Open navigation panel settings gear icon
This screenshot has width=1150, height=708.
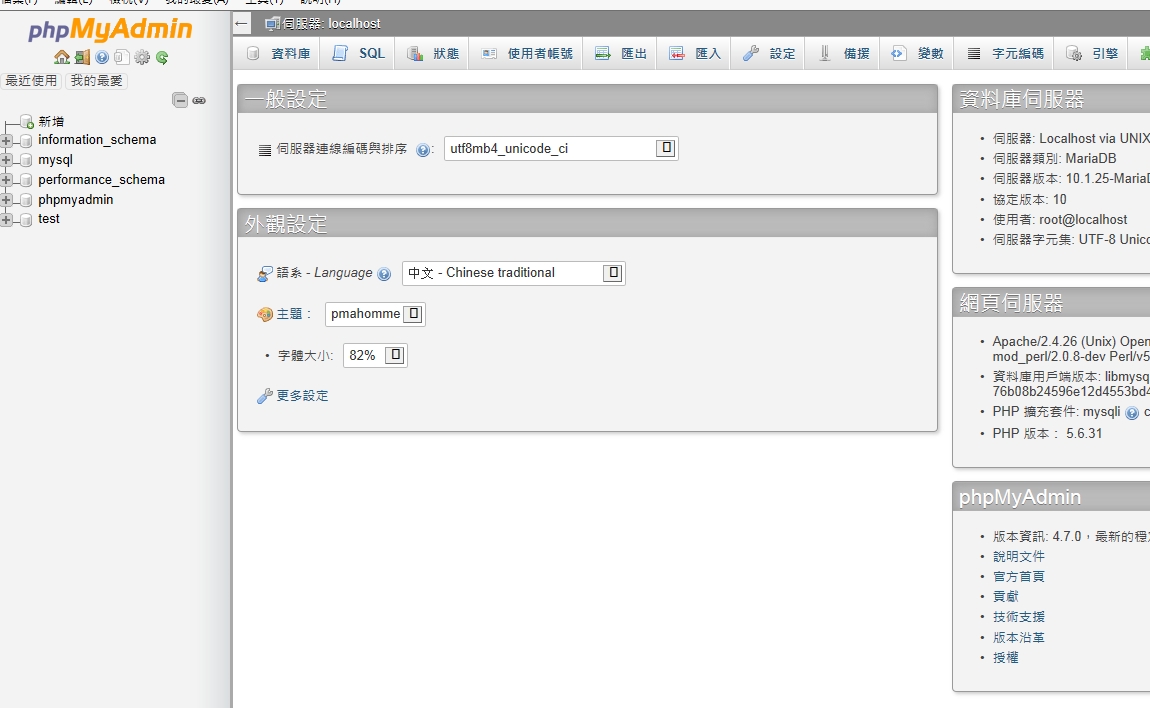click(142, 57)
